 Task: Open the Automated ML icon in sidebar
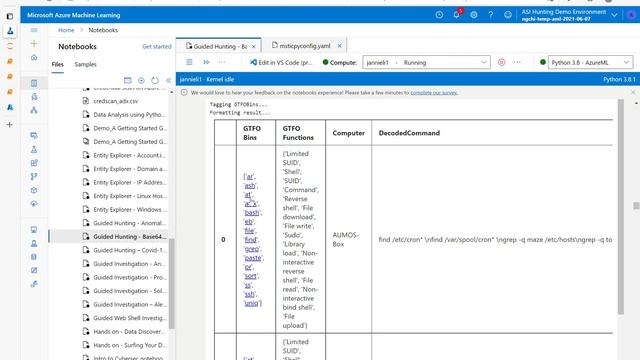[x=34, y=97]
